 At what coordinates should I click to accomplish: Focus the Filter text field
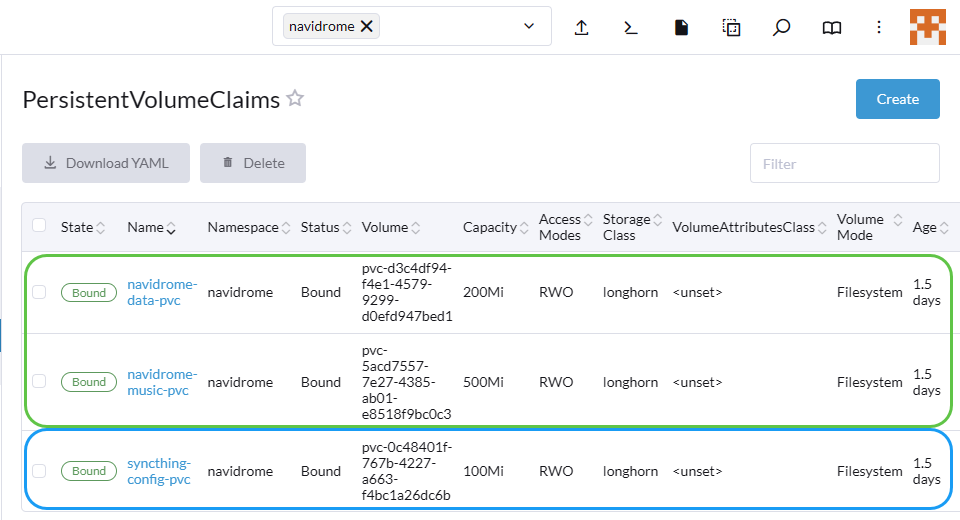tap(844, 163)
